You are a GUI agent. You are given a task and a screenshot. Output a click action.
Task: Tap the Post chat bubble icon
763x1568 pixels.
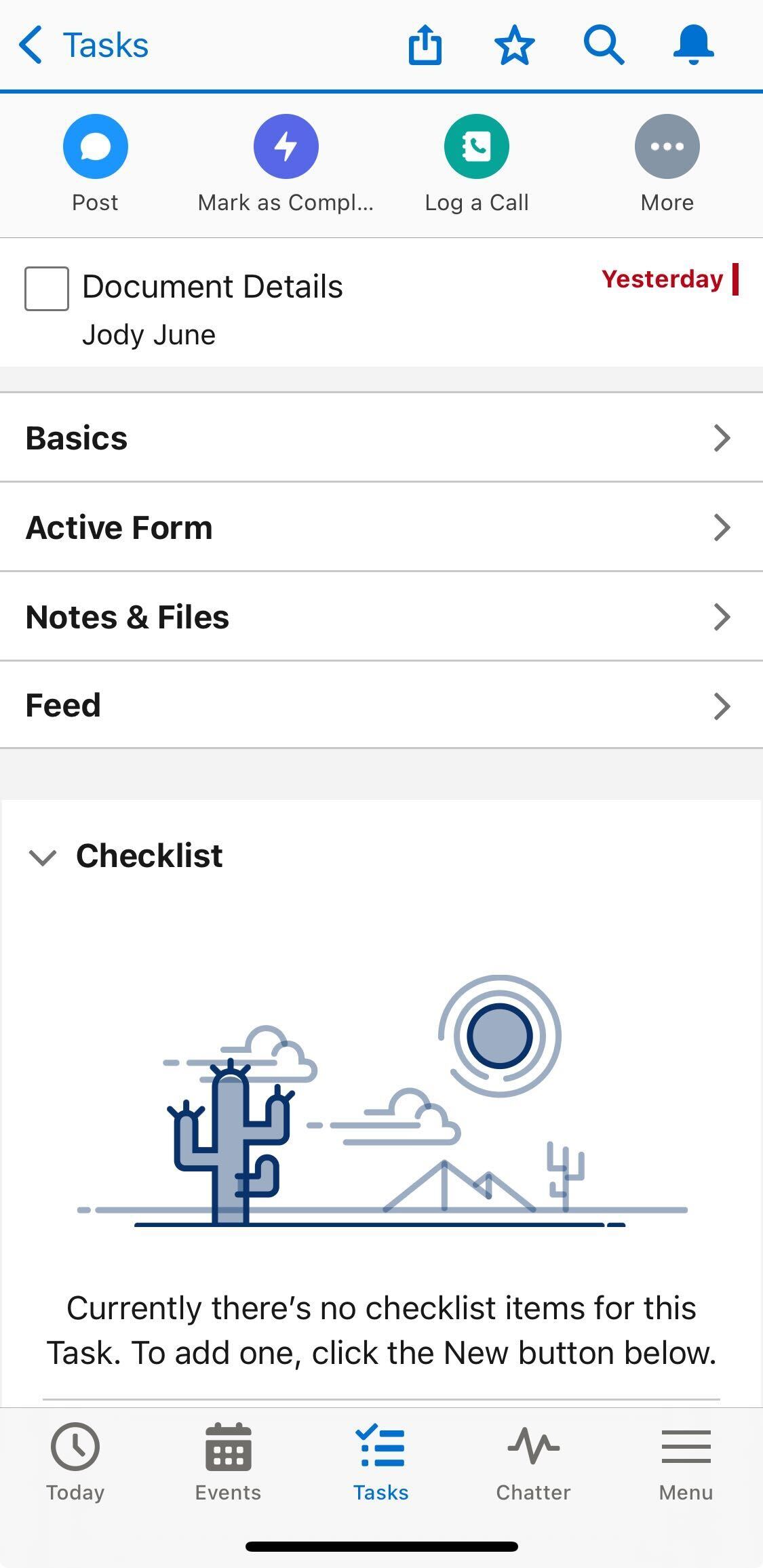click(x=96, y=146)
